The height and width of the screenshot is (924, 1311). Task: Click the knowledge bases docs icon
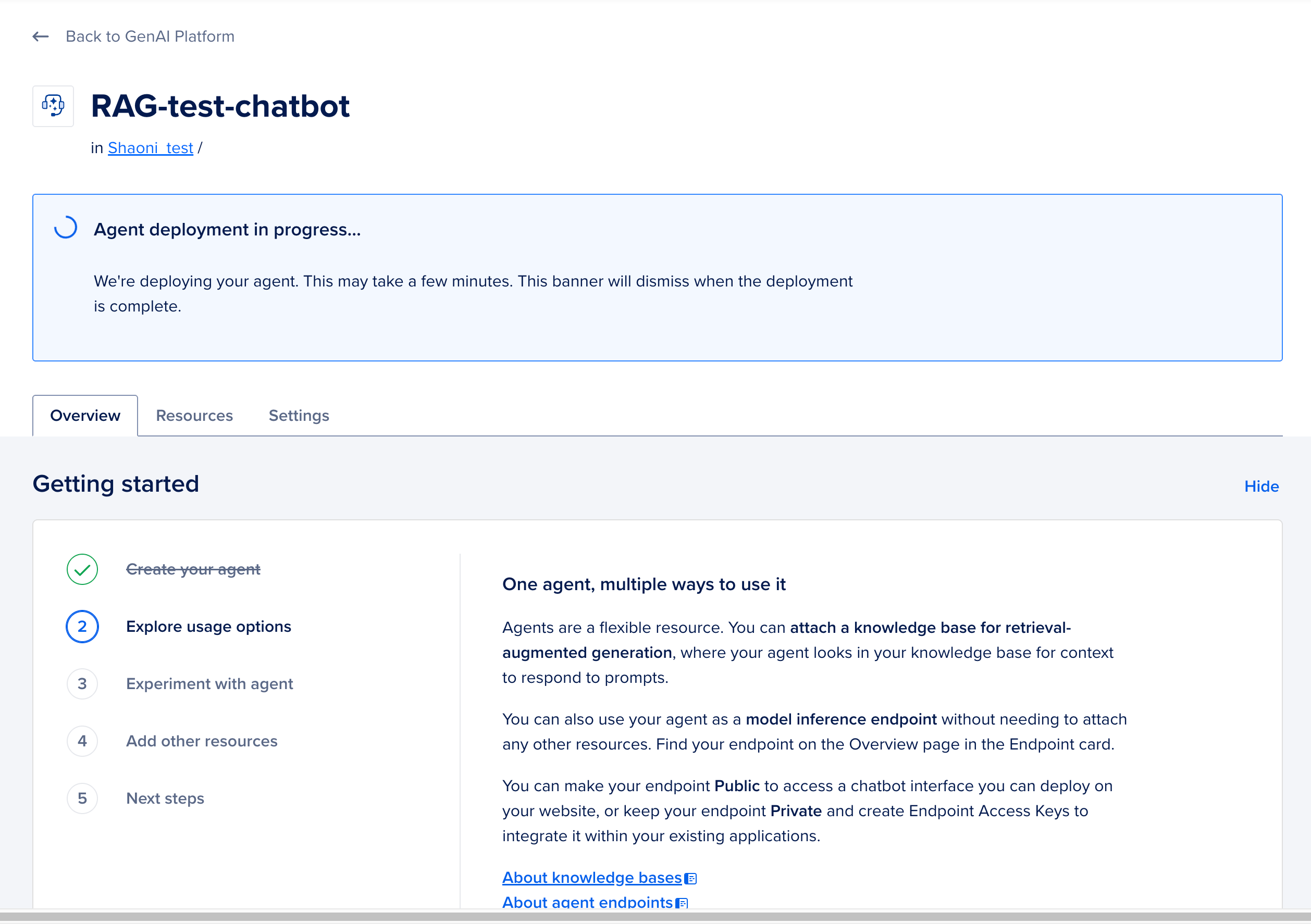pyautogui.click(x=690, y=878)
